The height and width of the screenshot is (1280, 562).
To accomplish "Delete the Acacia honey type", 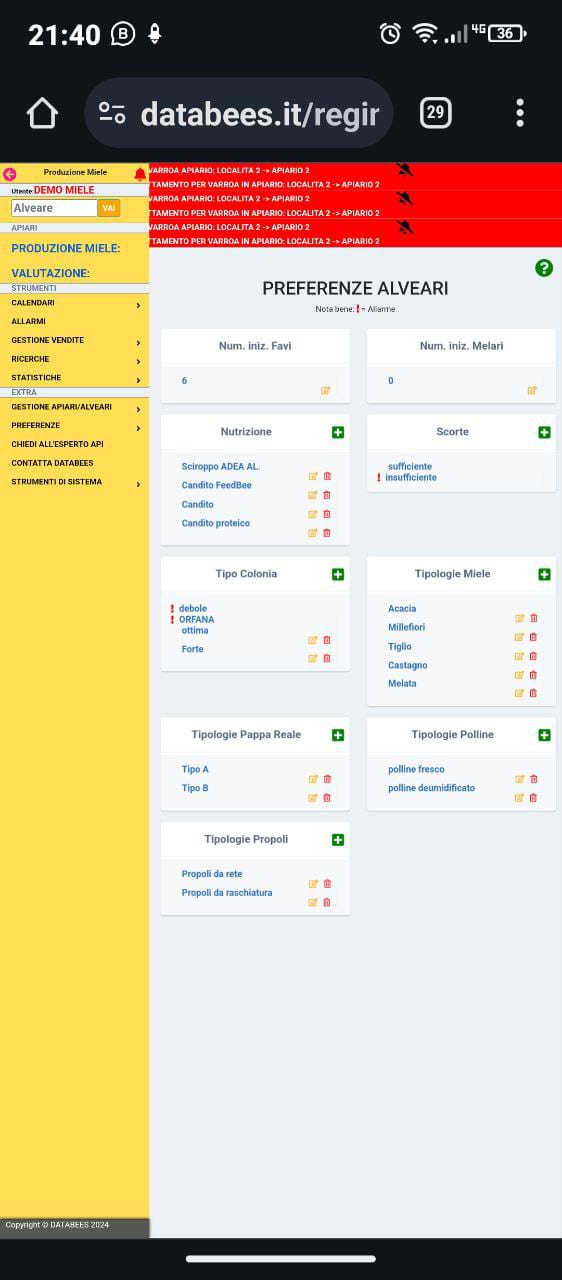I will point(533,618).
